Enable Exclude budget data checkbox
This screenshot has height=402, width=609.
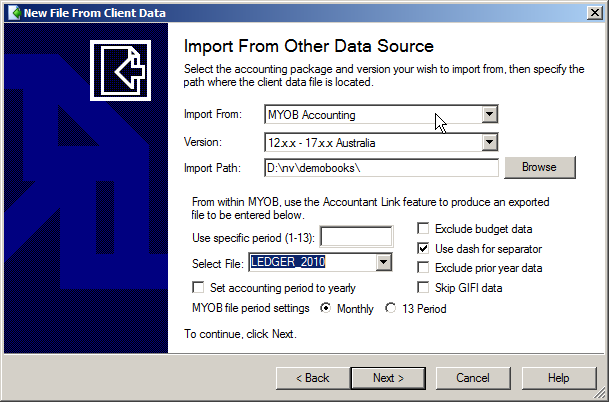tap(424, 228)
